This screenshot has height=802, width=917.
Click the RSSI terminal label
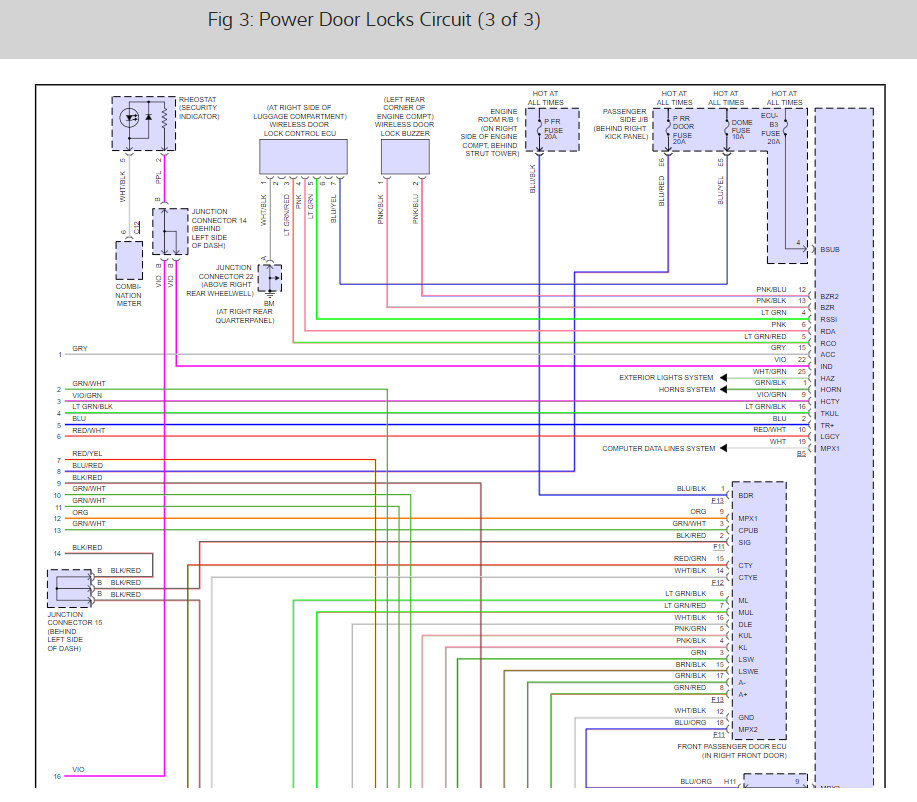point(829,320)
